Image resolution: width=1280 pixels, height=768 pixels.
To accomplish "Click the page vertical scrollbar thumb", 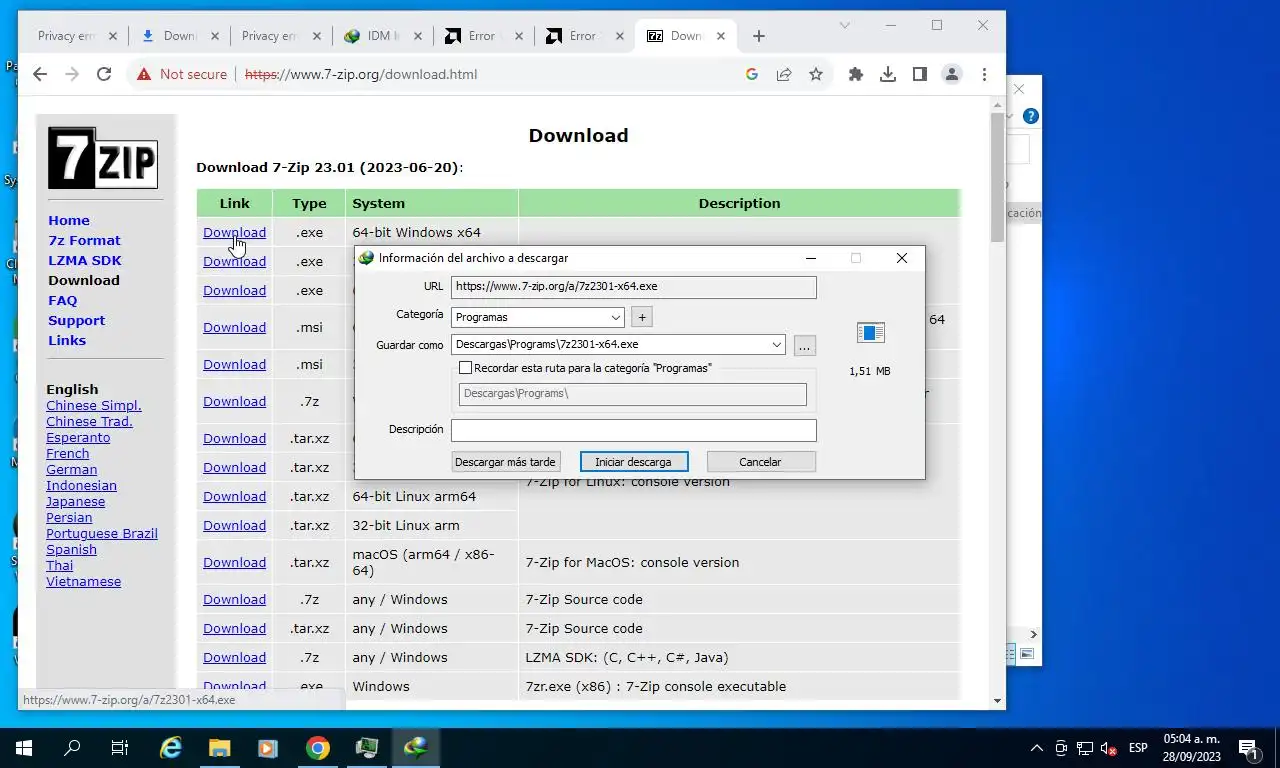I will coord(997,177).
